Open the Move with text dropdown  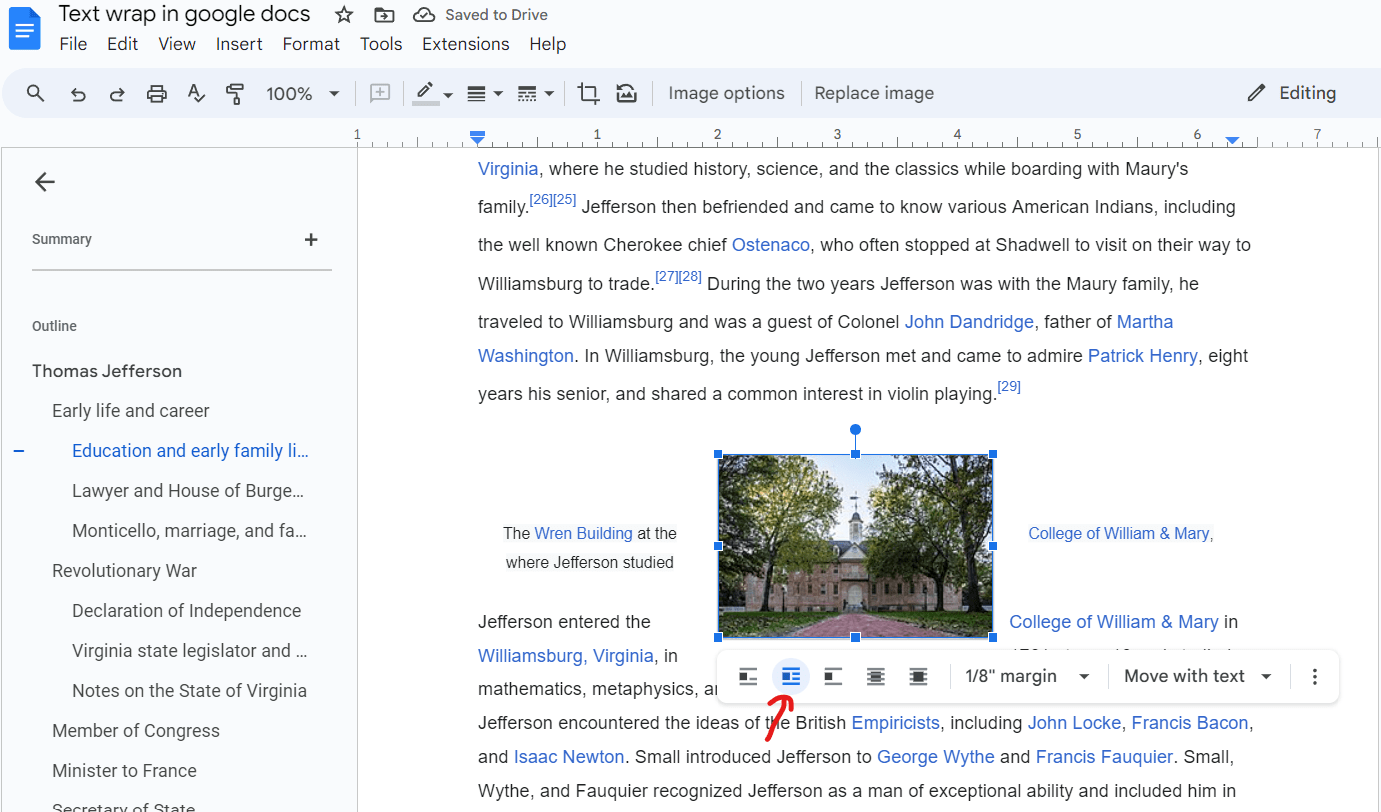pyautogui.click(x=1197, y=676)
